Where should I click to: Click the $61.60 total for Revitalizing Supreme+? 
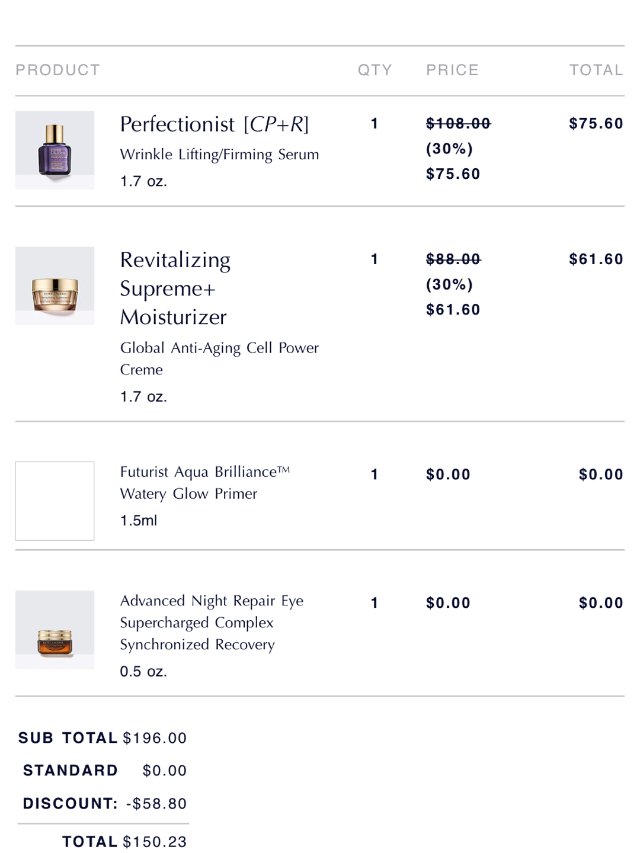tap(596, 259)
